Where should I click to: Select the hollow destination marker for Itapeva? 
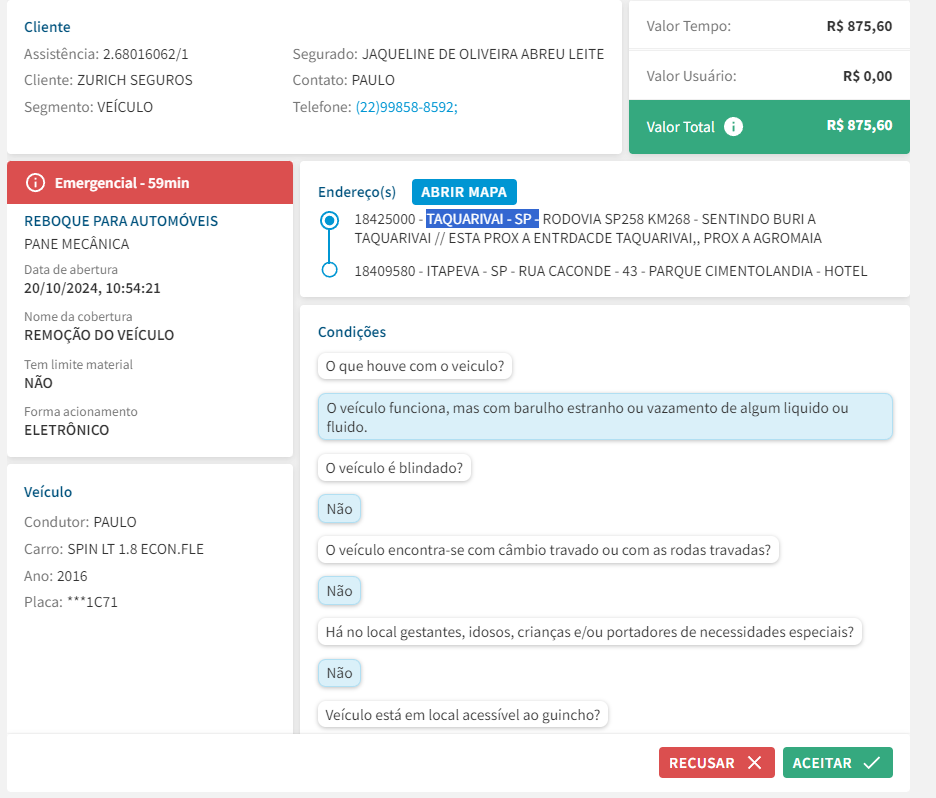(x=329, y=270)
